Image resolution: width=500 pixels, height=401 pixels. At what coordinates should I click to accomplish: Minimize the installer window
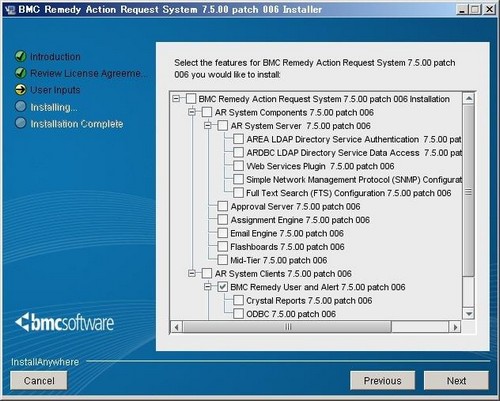[462, 9]
